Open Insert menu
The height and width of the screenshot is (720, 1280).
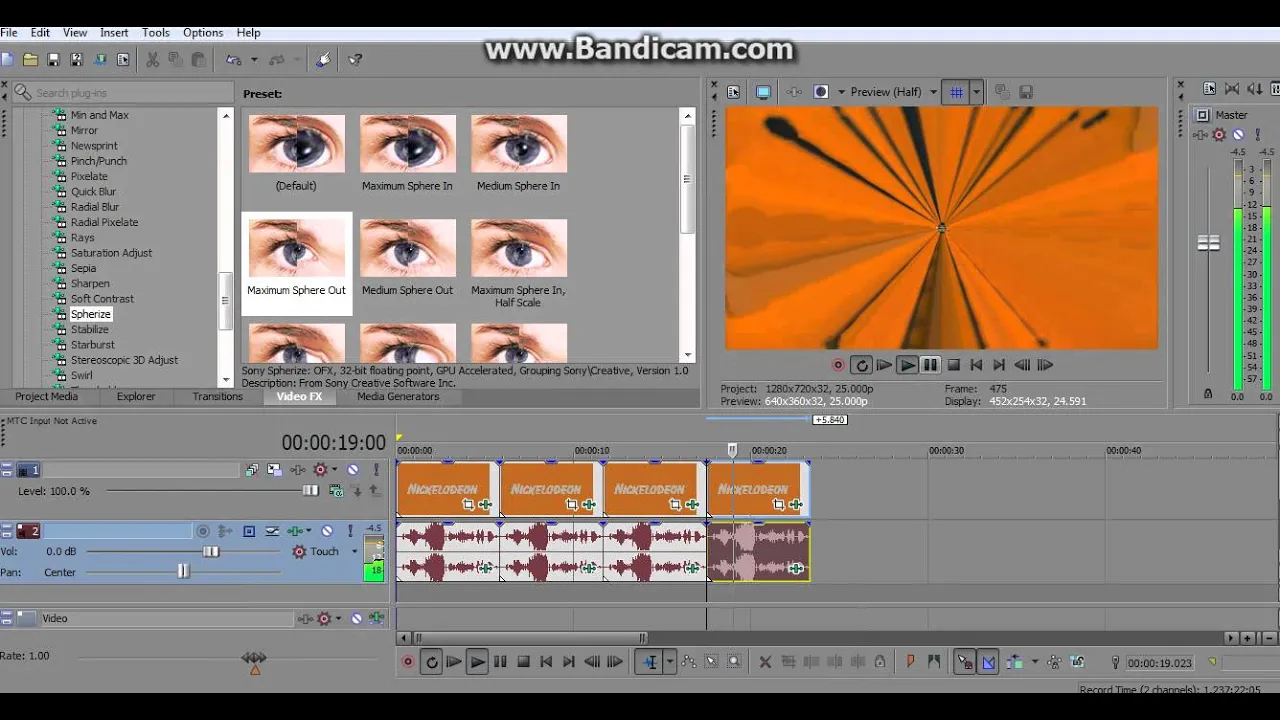[114, 33]
